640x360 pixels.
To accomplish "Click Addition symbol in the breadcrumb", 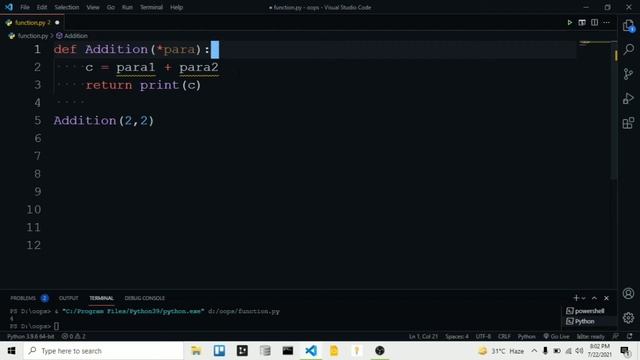I will pos(76,36).
